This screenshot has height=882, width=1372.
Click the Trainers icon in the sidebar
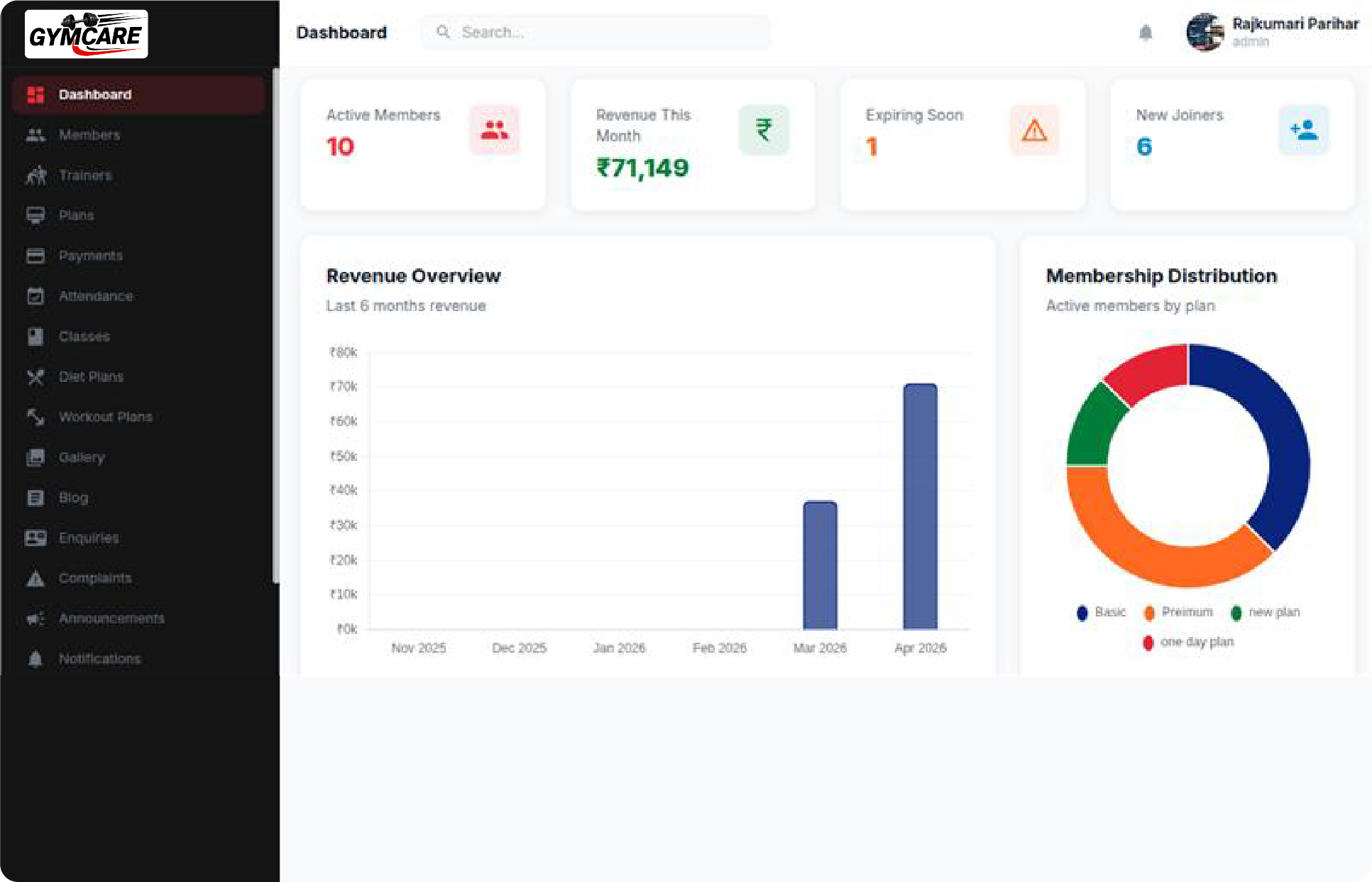36,175
